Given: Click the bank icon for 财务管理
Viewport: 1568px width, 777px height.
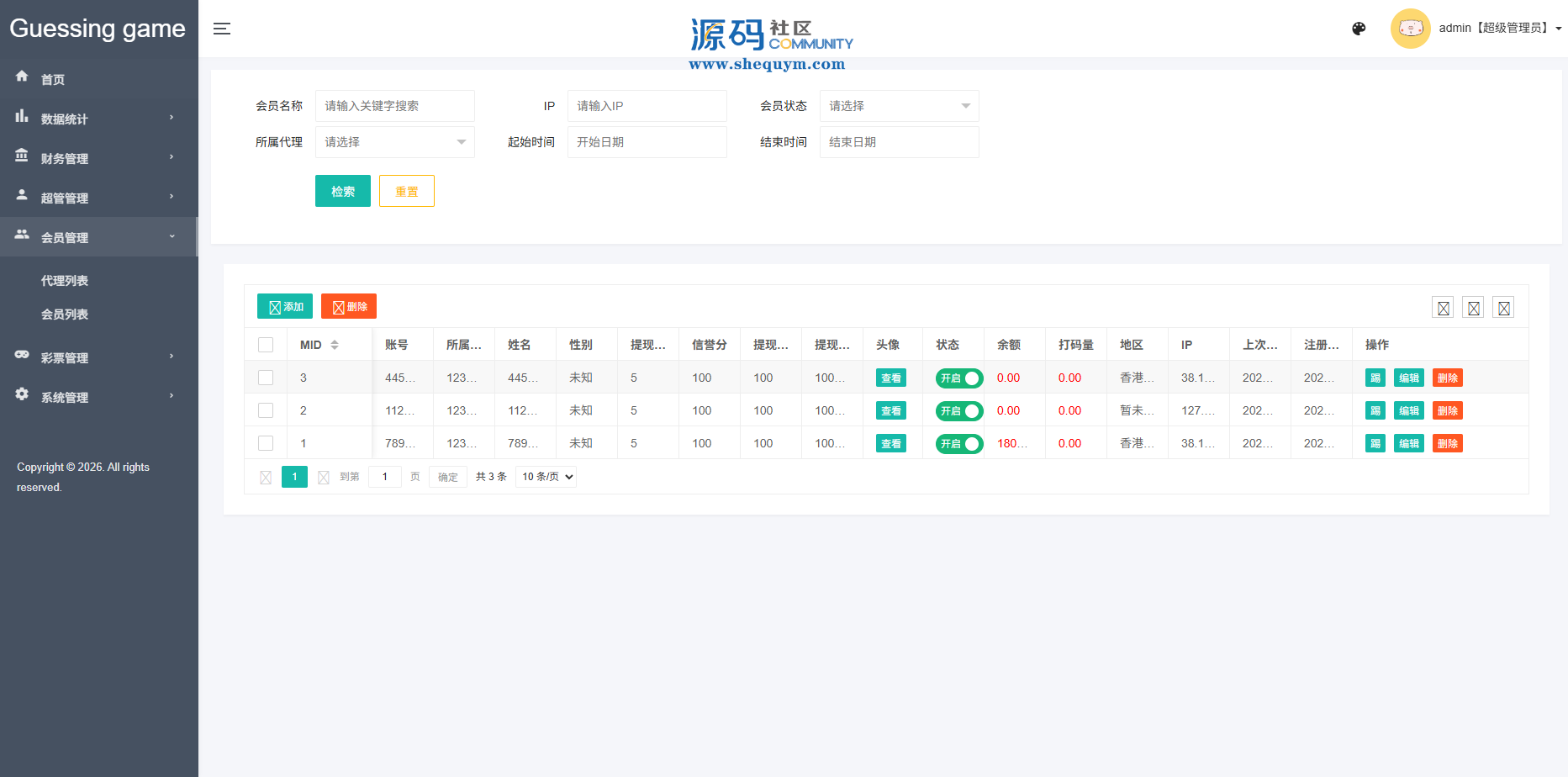Looking at the screenshot, I should tap(22, 156).
